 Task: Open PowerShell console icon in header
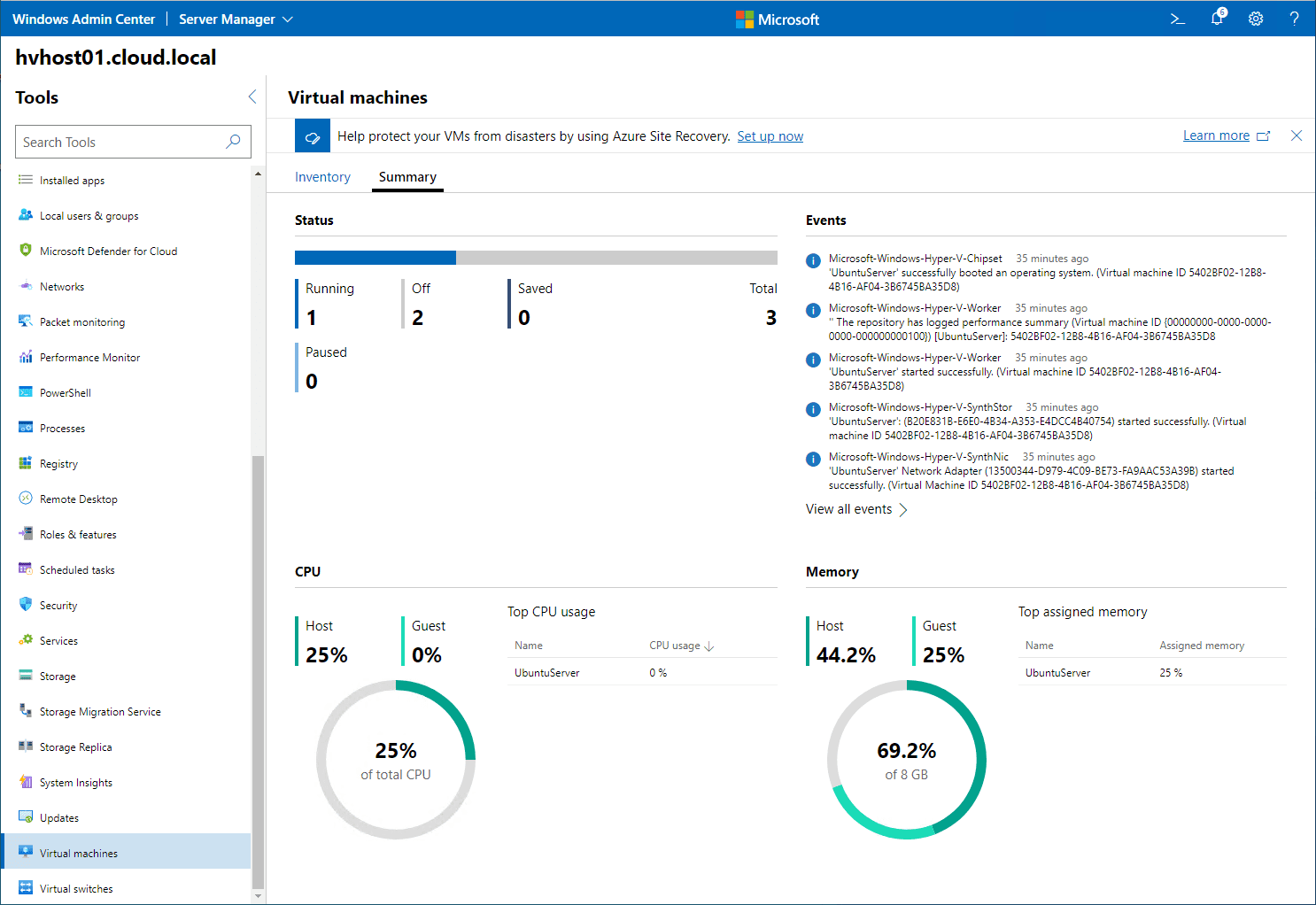(x=1177, y=19)
